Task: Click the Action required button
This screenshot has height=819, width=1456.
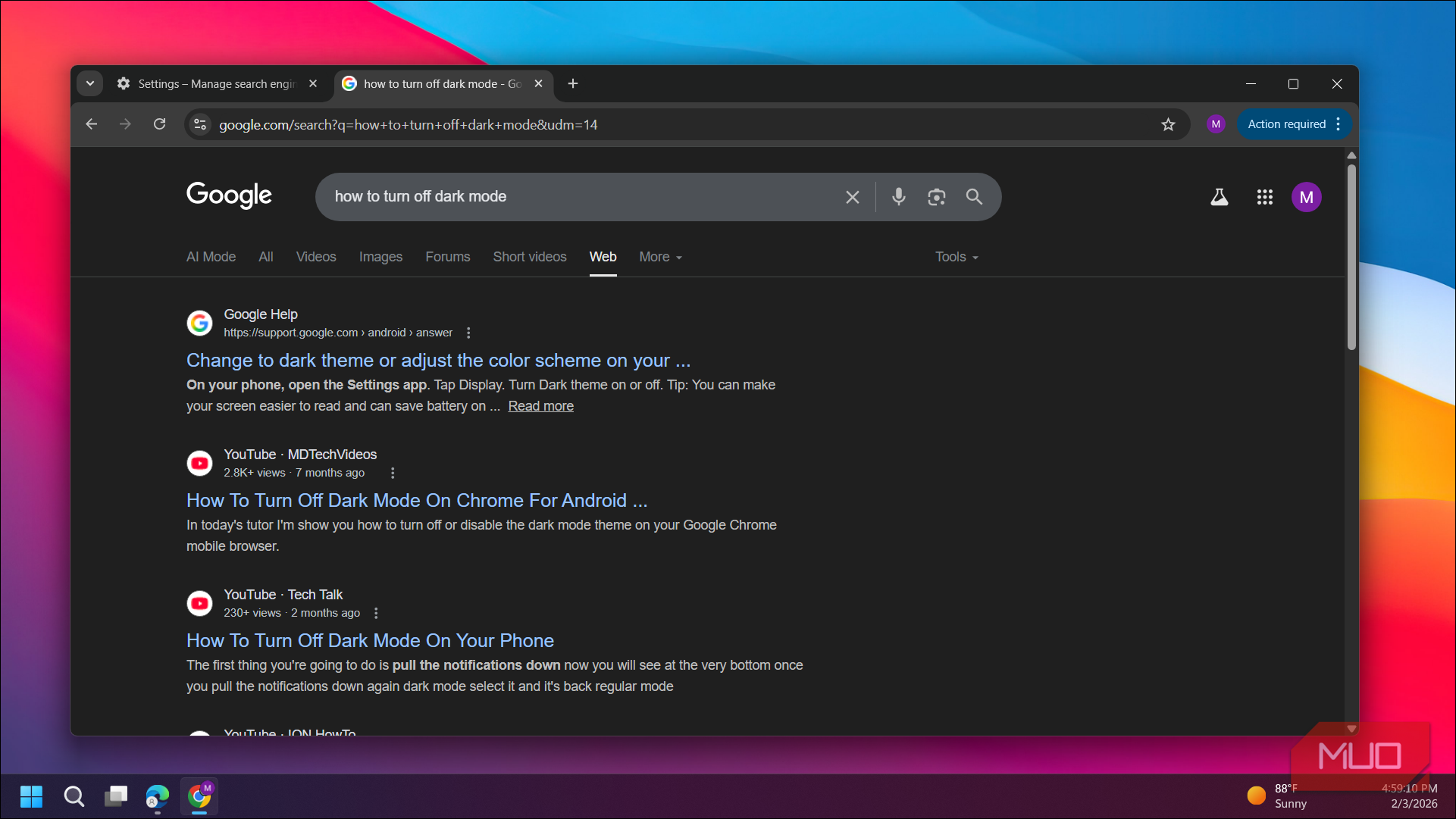Action: pyautogui.click(x=1286, y=124)
